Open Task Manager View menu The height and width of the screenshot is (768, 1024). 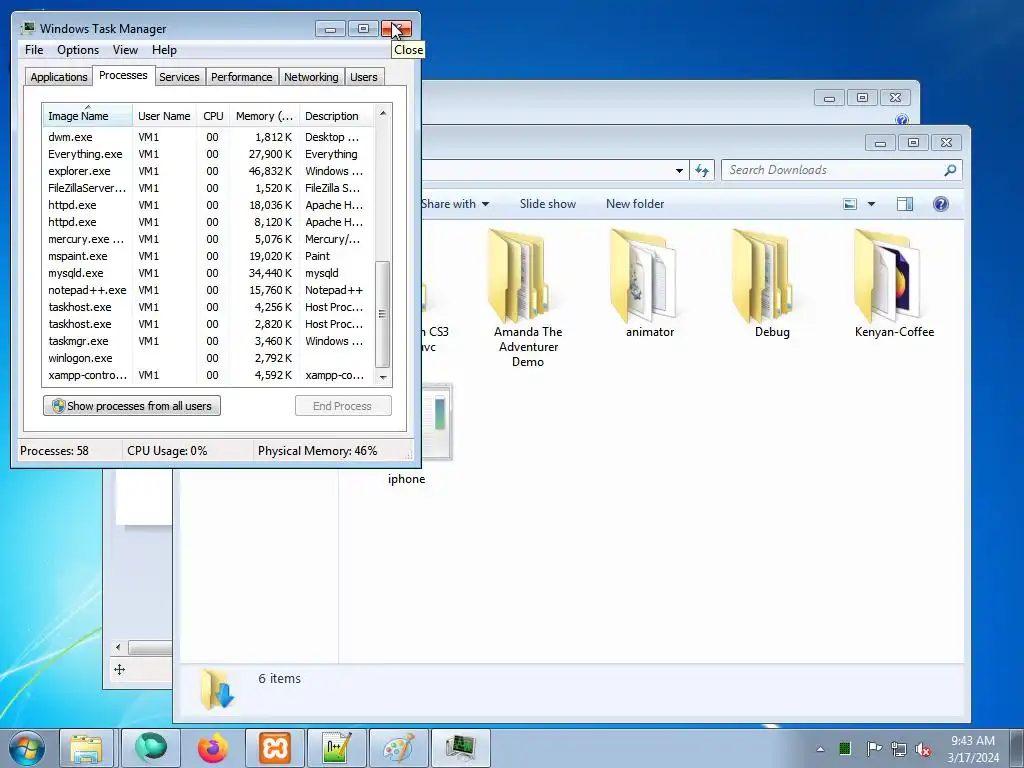125,50
